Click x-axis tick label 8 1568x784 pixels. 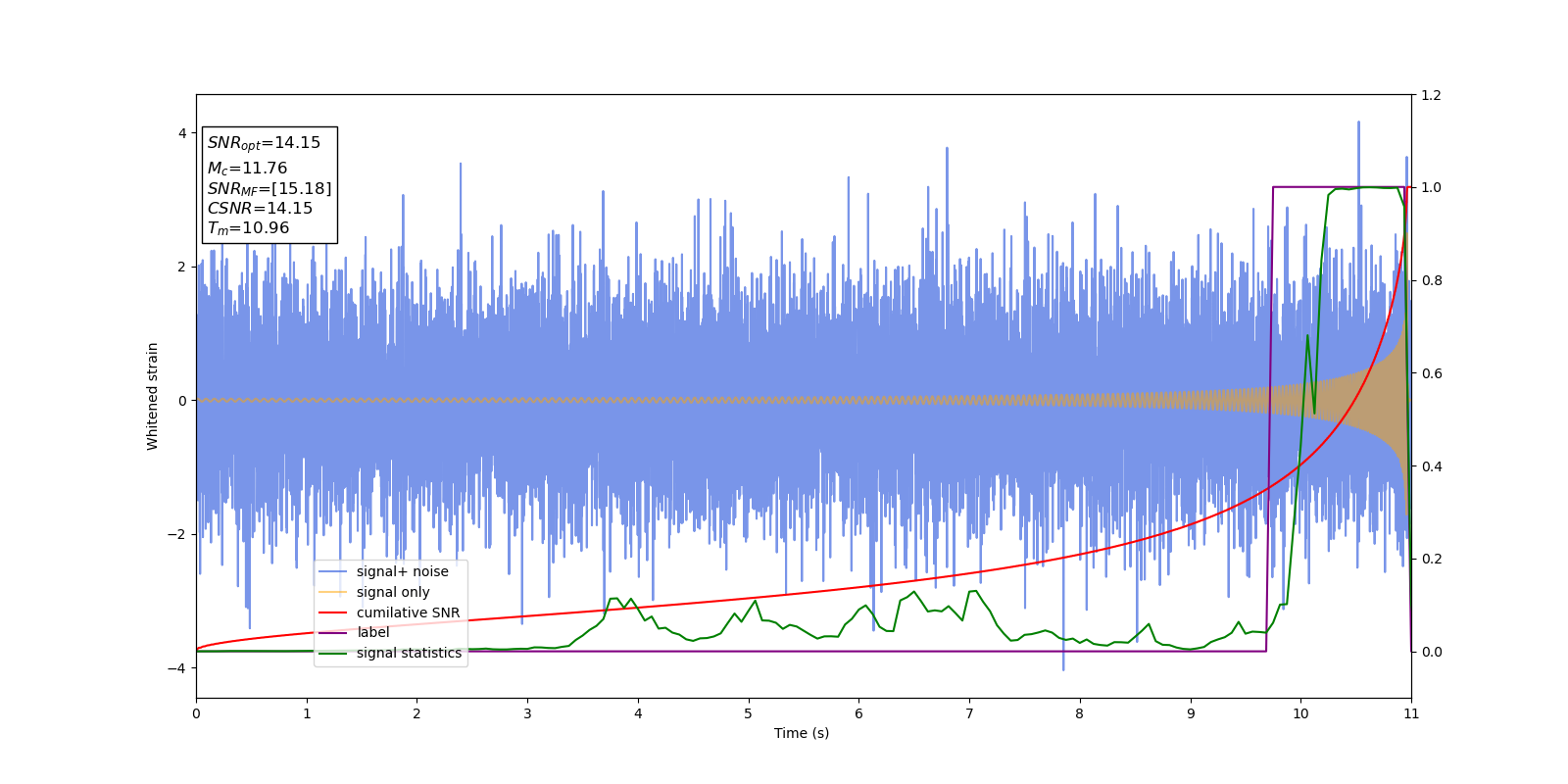1080,713
